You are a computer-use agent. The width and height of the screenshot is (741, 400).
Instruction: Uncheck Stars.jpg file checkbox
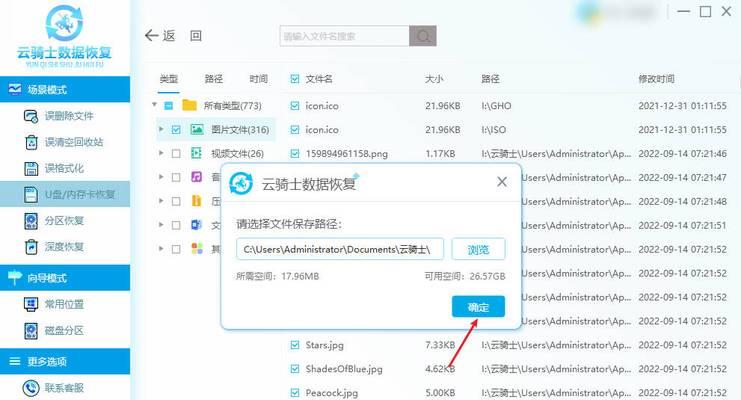295,345
